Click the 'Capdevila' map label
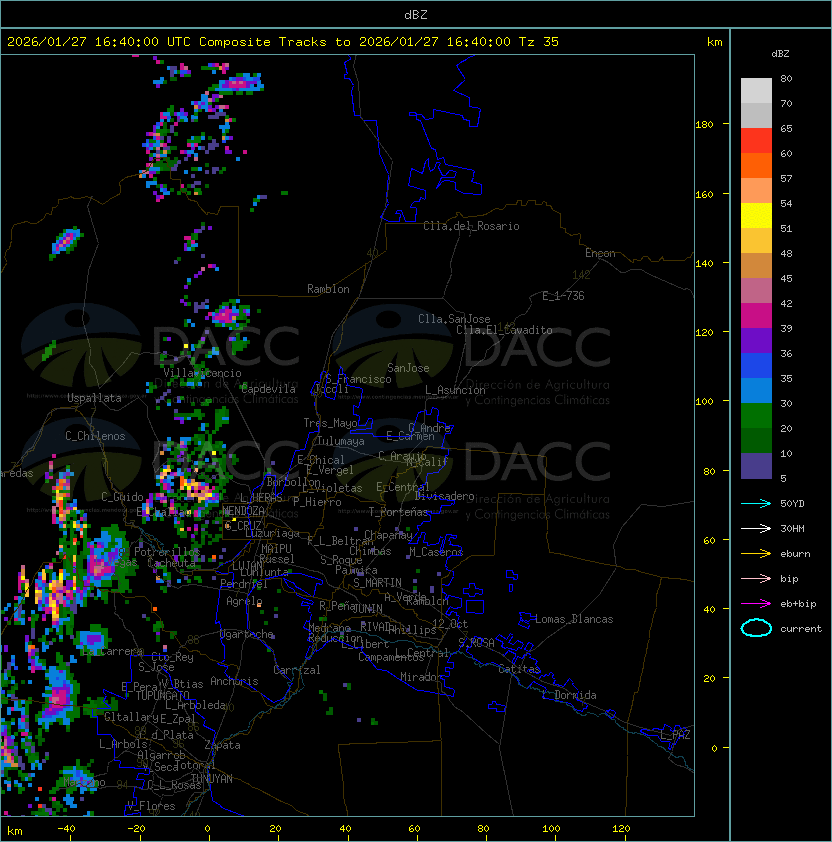Viewport: 832px width, 842px height. pyautogui.click(x=268, y=389)
